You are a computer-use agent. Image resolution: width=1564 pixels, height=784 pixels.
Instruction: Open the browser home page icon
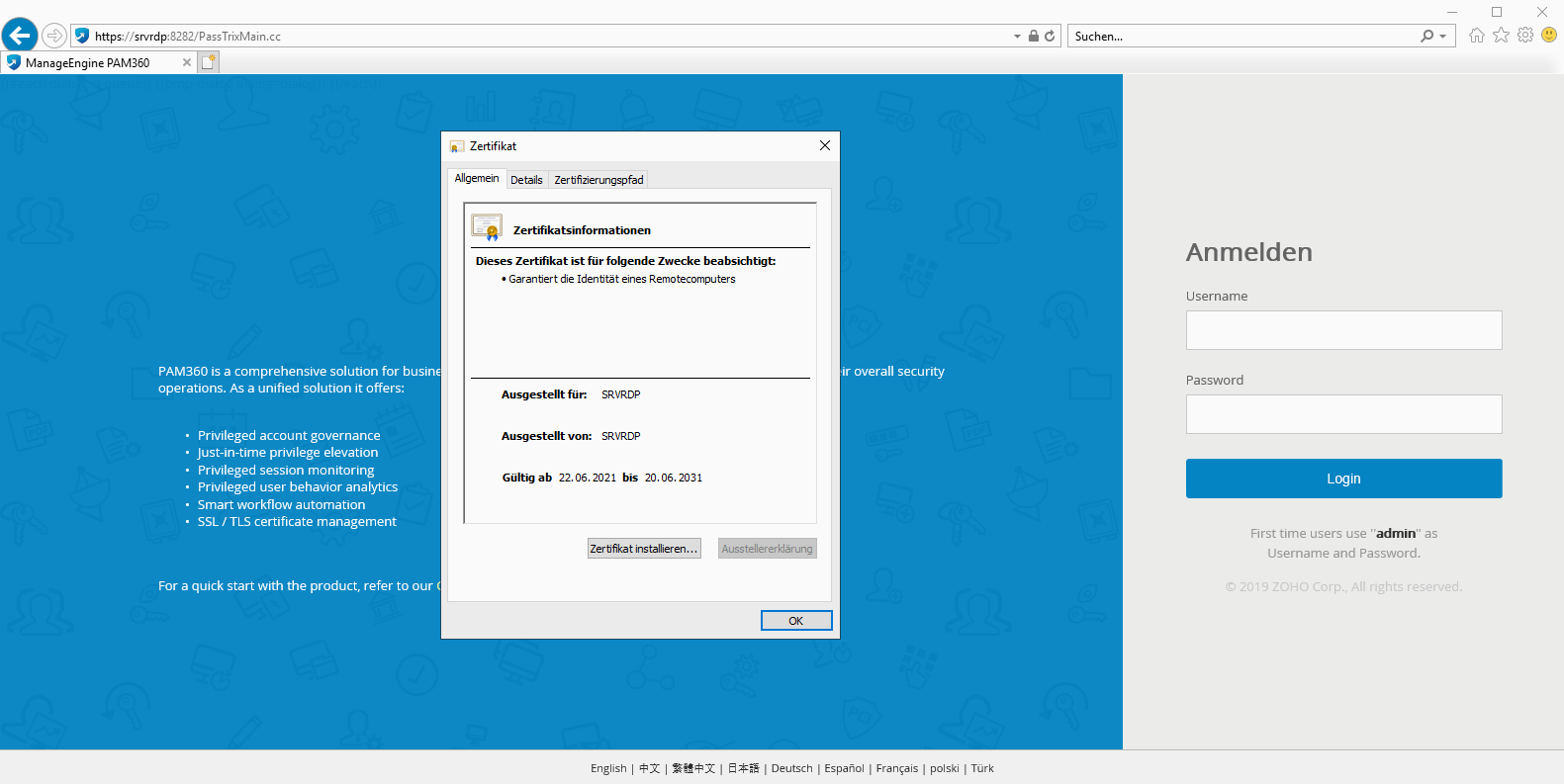pyautogui.click(x=1477, y=36)
